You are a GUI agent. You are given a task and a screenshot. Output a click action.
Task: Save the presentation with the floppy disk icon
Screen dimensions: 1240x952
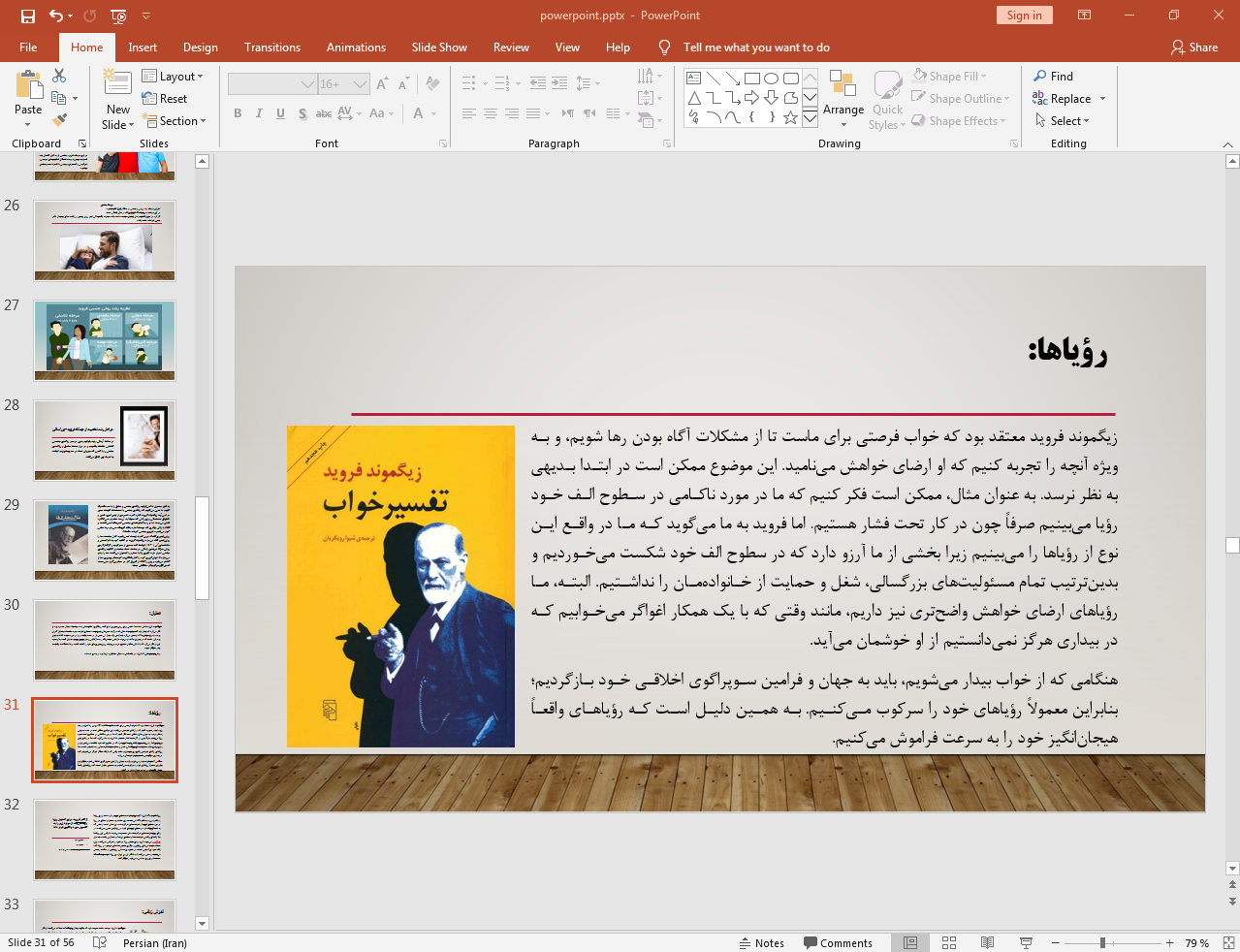coord(28,16)
